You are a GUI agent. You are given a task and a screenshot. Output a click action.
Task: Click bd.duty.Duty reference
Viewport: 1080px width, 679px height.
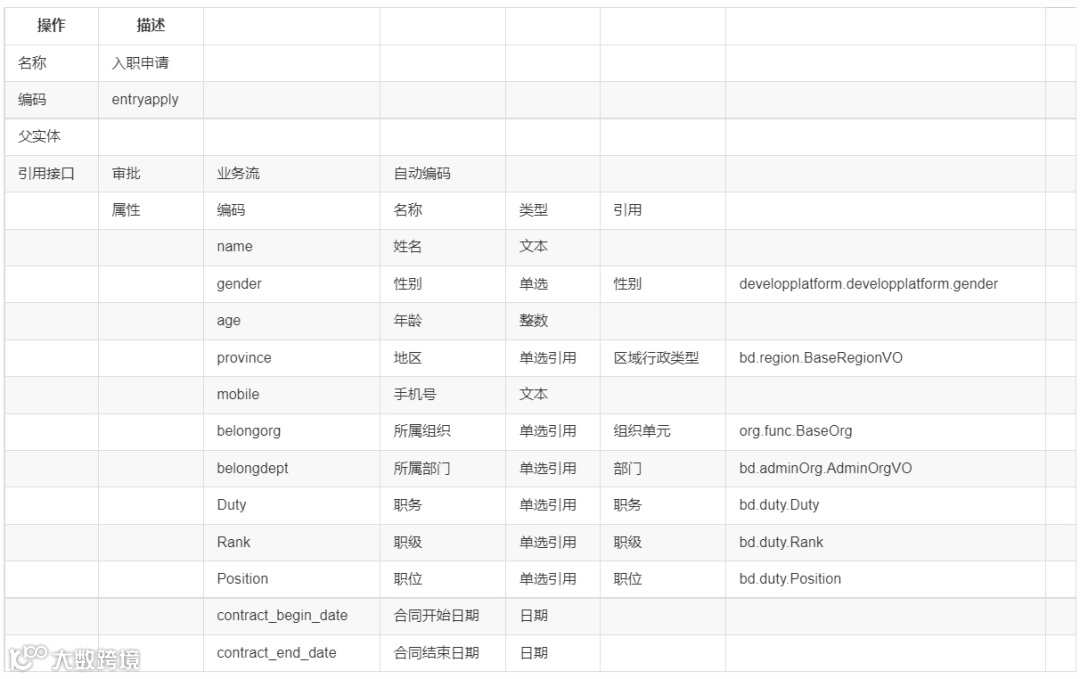tap(779, 505)
